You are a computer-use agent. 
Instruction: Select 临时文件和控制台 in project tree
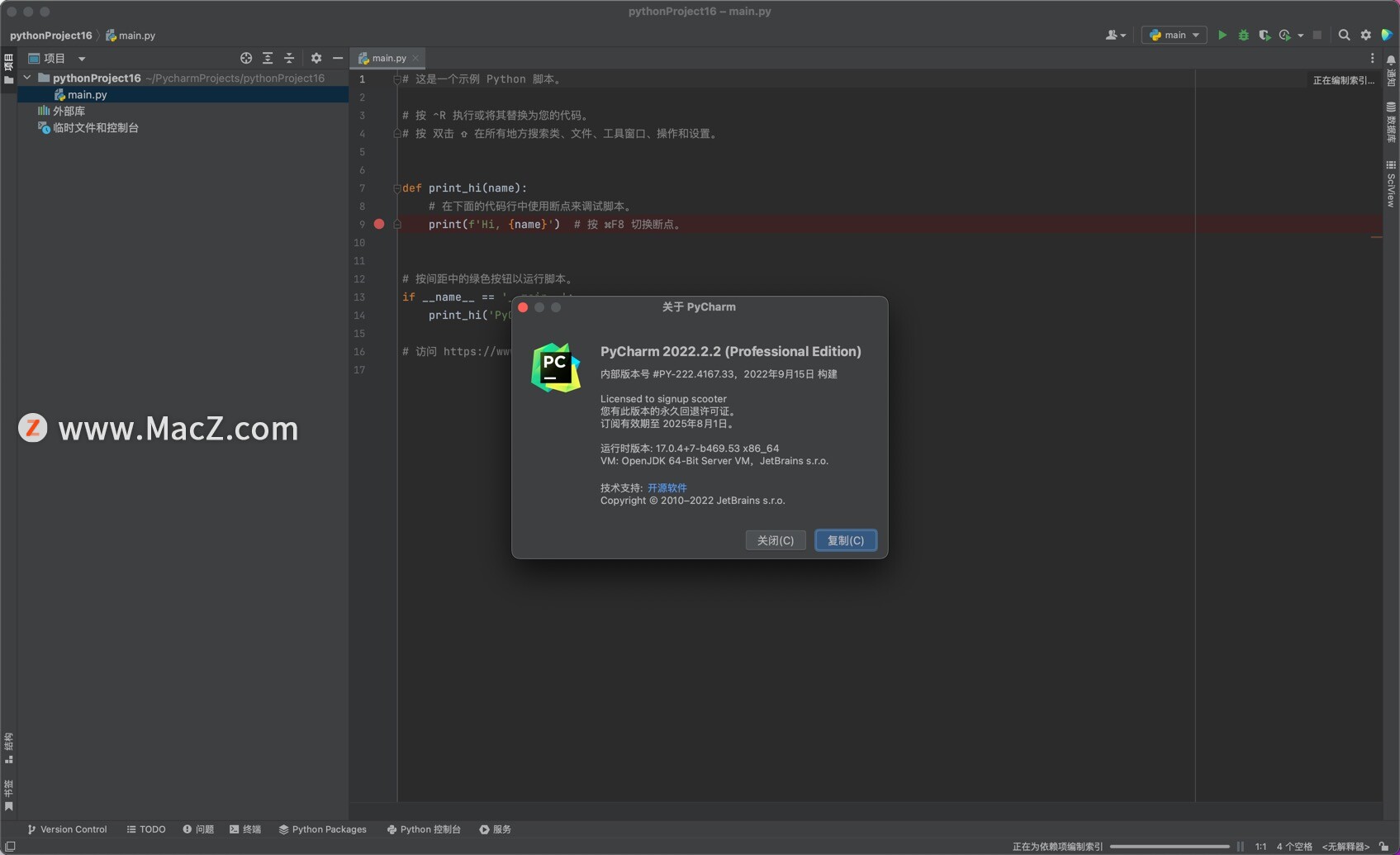[183, 128]
